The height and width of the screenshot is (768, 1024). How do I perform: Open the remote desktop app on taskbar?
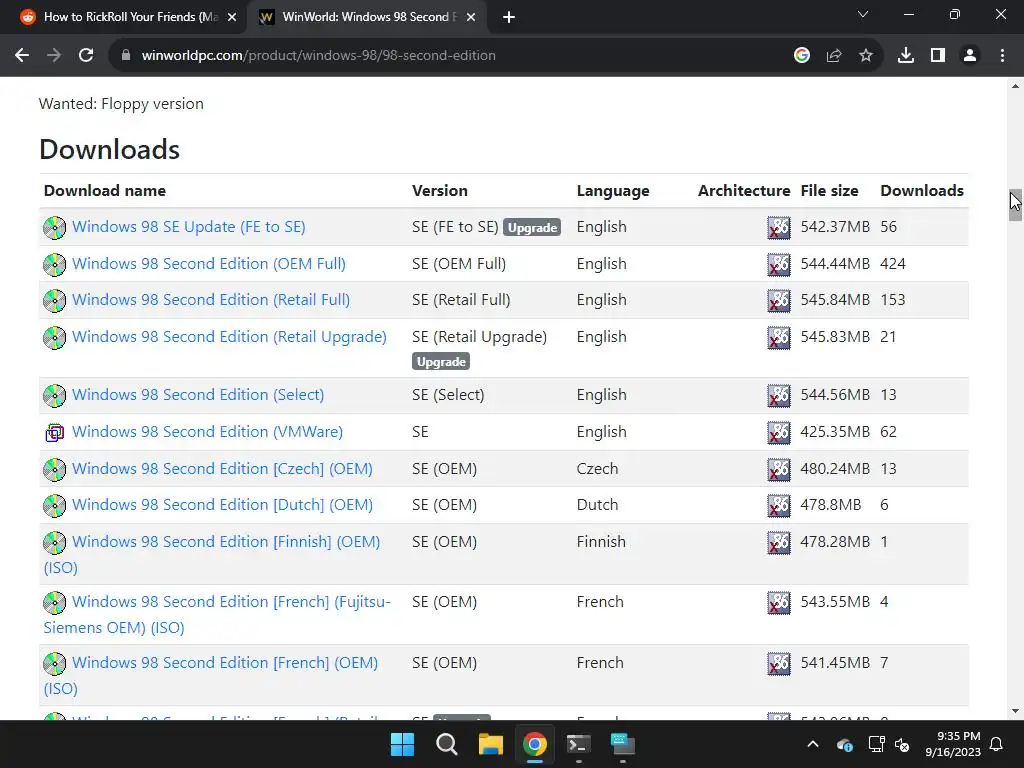622,744
